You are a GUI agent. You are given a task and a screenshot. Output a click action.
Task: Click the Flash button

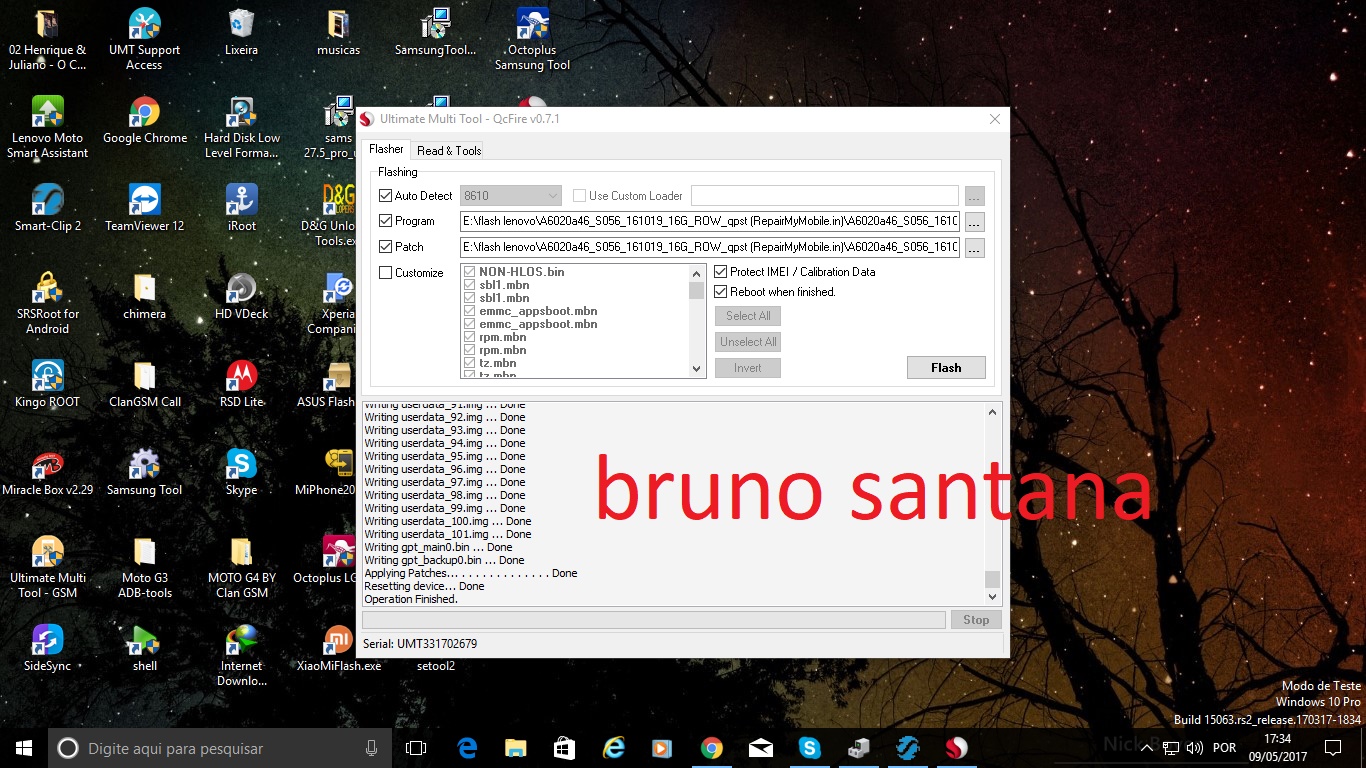click(x=946, y=368)
